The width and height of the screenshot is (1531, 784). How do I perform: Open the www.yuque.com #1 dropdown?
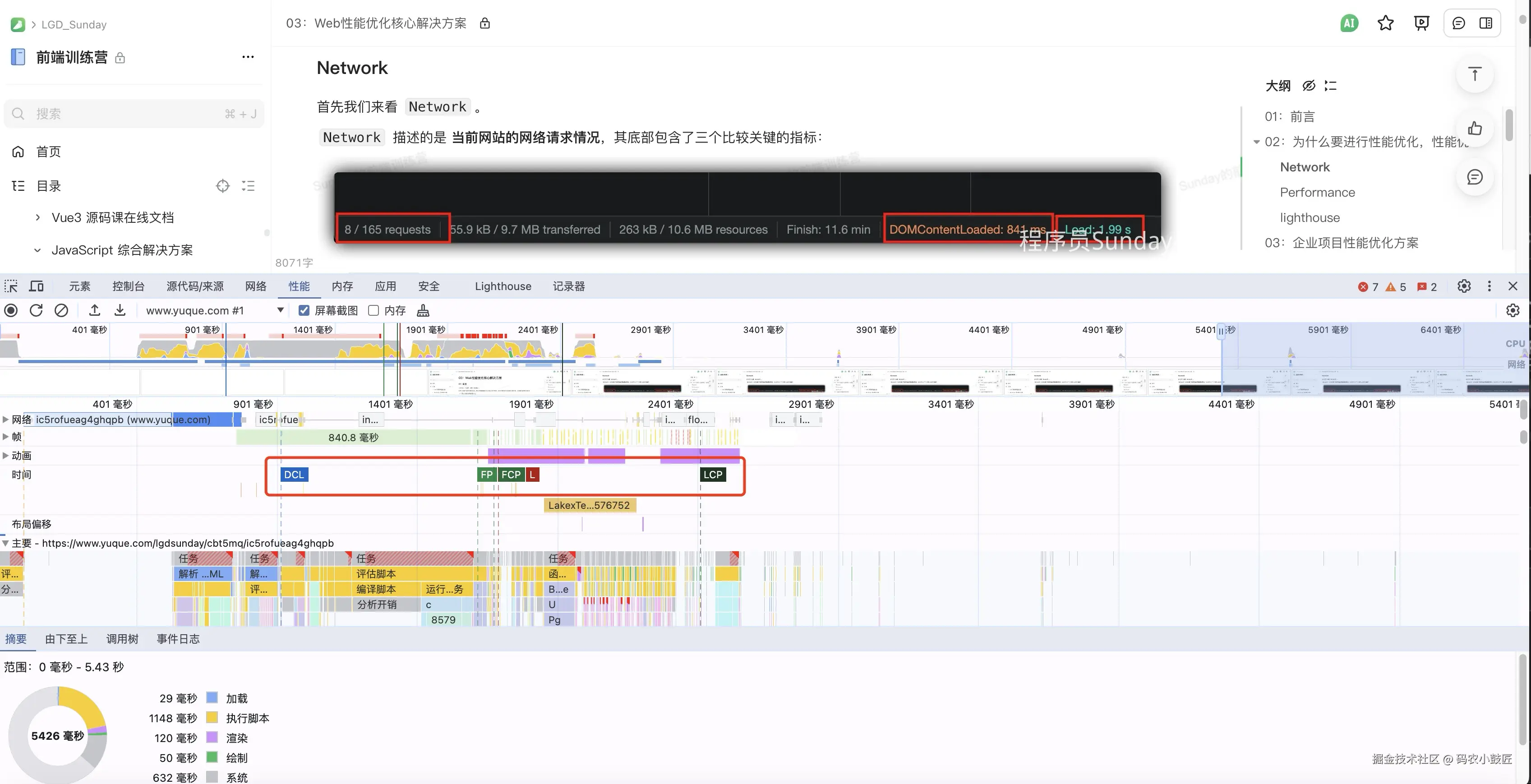coord(280,310)
